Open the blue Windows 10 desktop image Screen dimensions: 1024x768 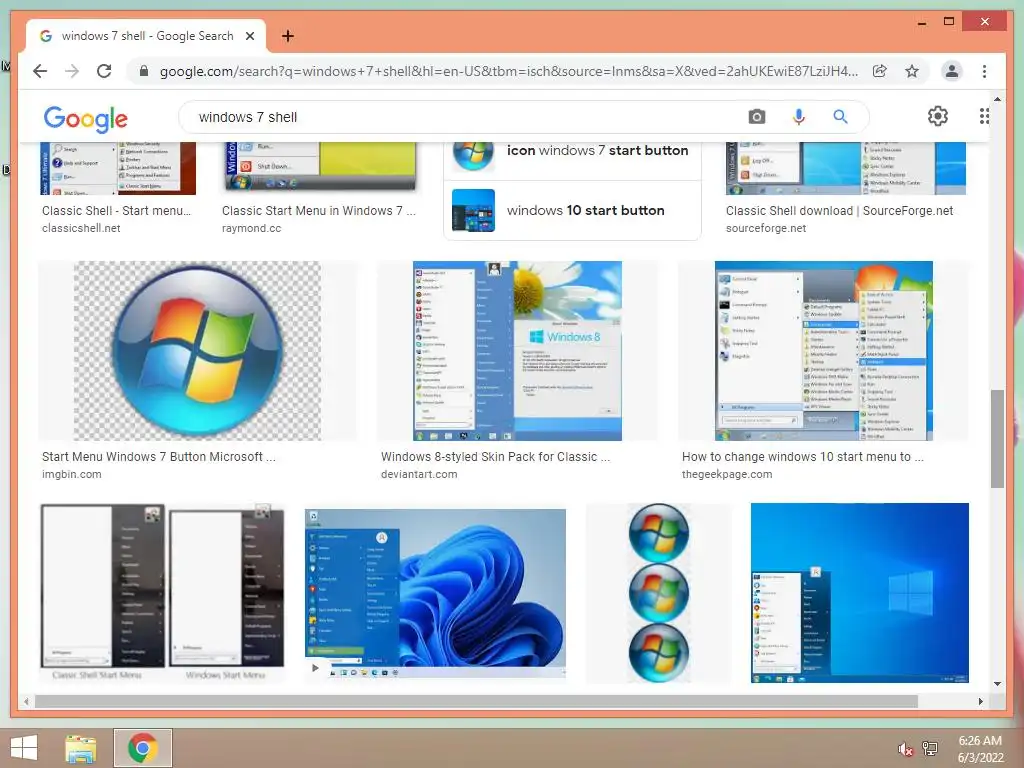pyautogui.click(x=859, y=593)
